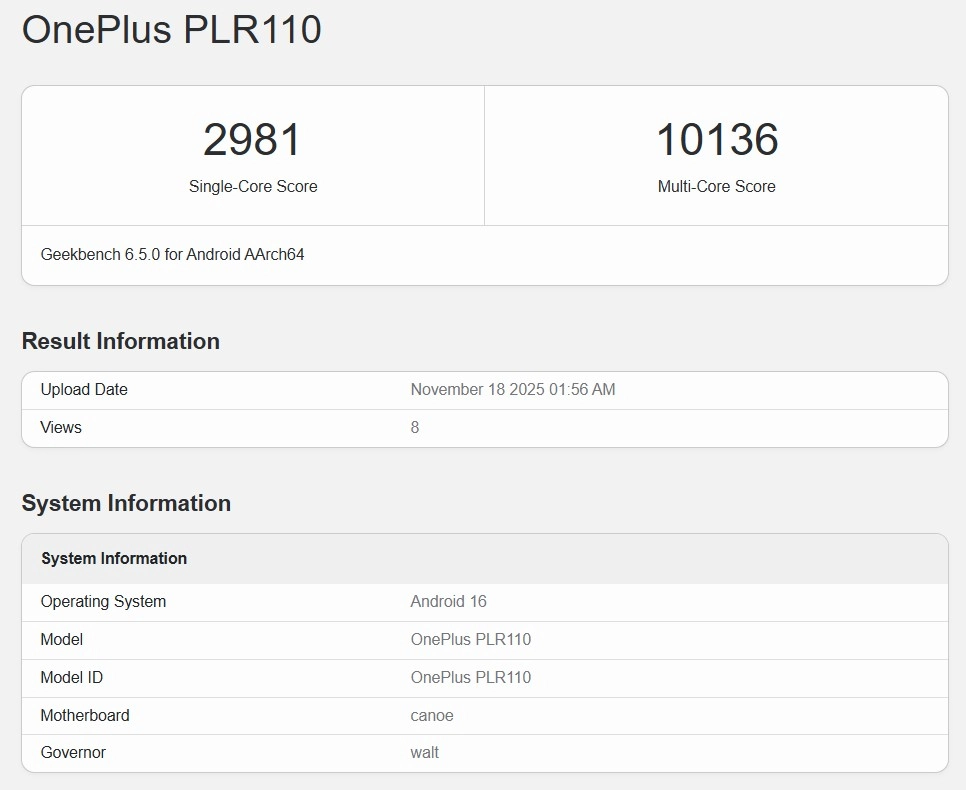The height and width of the screenshot is (790, 966).
Task: Click the Multi-Core Score label
Action: [716, 186]
